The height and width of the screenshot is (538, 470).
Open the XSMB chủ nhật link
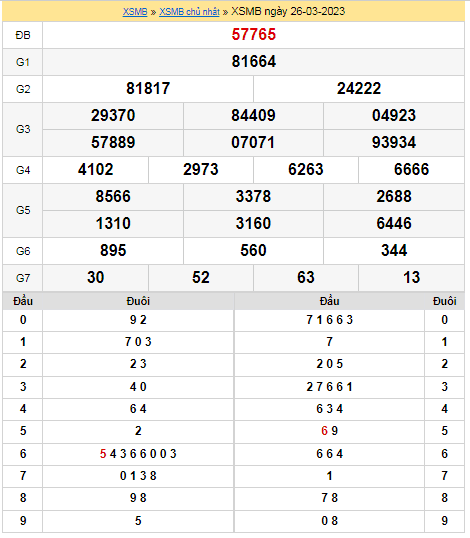click(x=189, y=12)
